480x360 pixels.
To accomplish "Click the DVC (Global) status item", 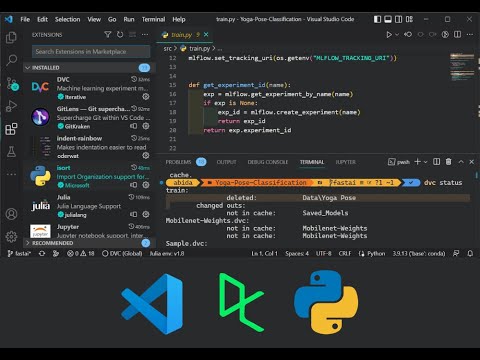I will point(122,254).
